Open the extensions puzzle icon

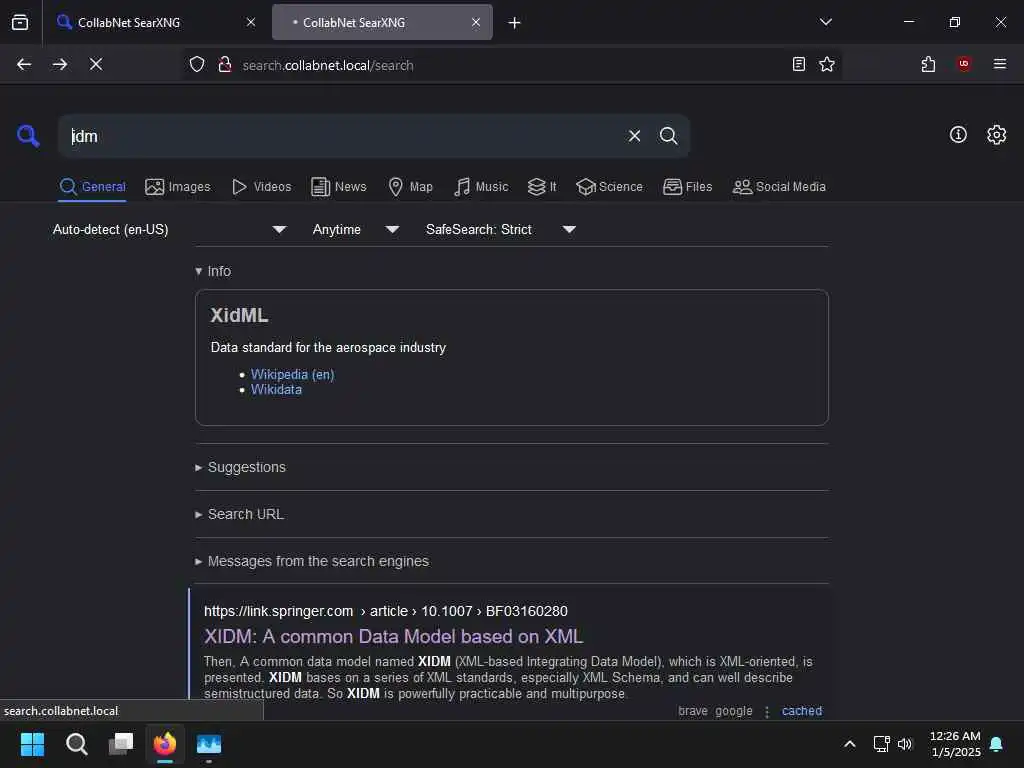(929, 64)
